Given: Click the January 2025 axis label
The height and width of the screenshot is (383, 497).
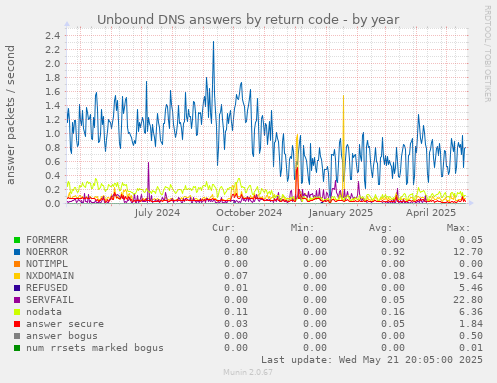Looking at the screenshot, I should [340, 213].
